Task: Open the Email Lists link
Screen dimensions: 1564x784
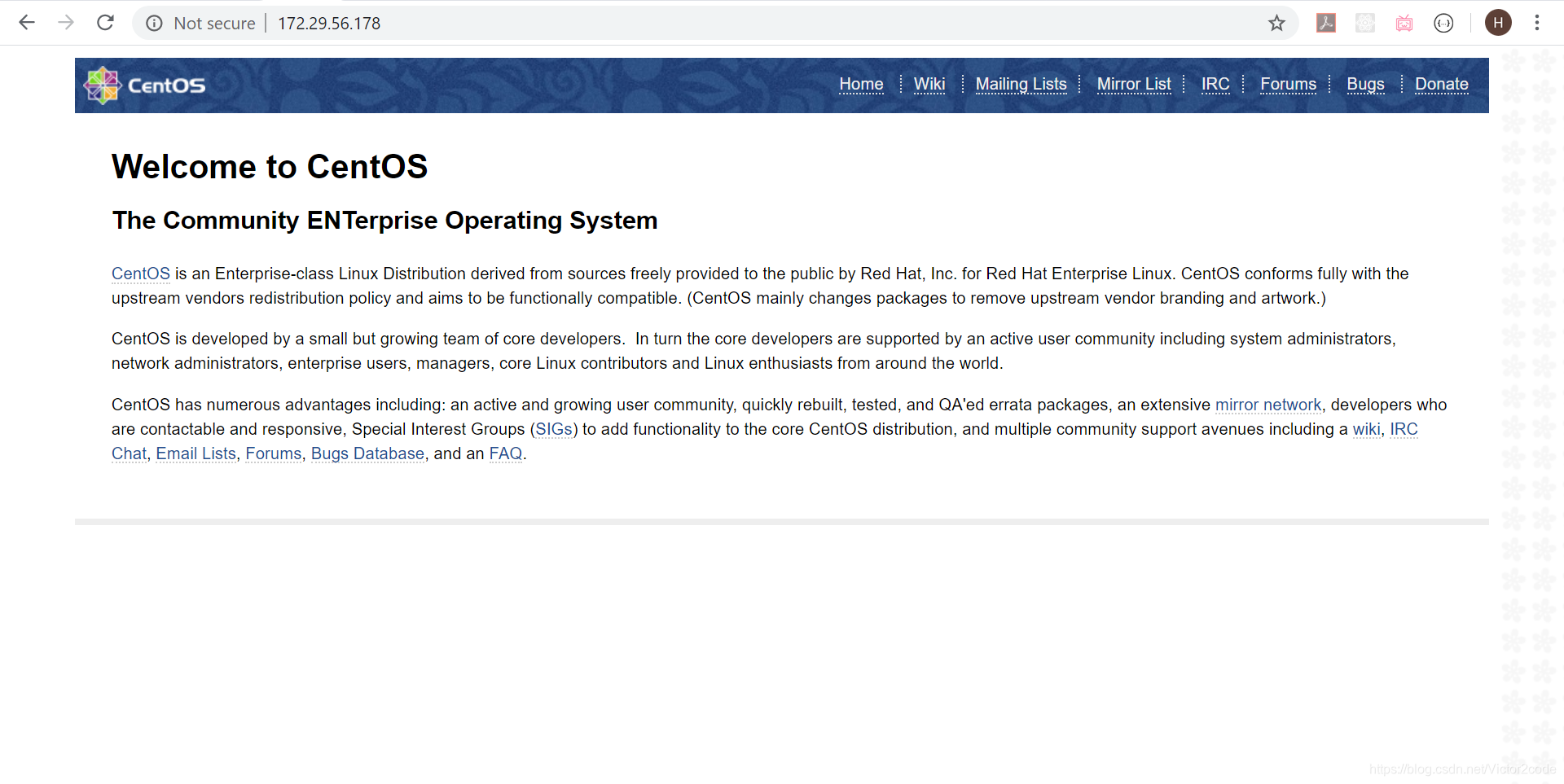Action: tap(195, 453)
